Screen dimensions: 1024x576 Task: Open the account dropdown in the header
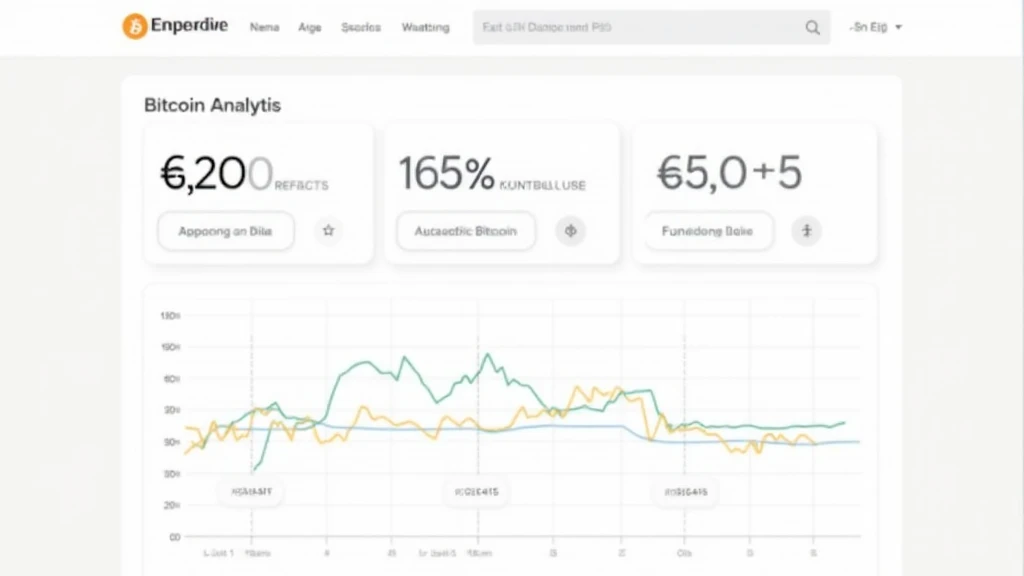pyautogui.click(x=875, y=28)
